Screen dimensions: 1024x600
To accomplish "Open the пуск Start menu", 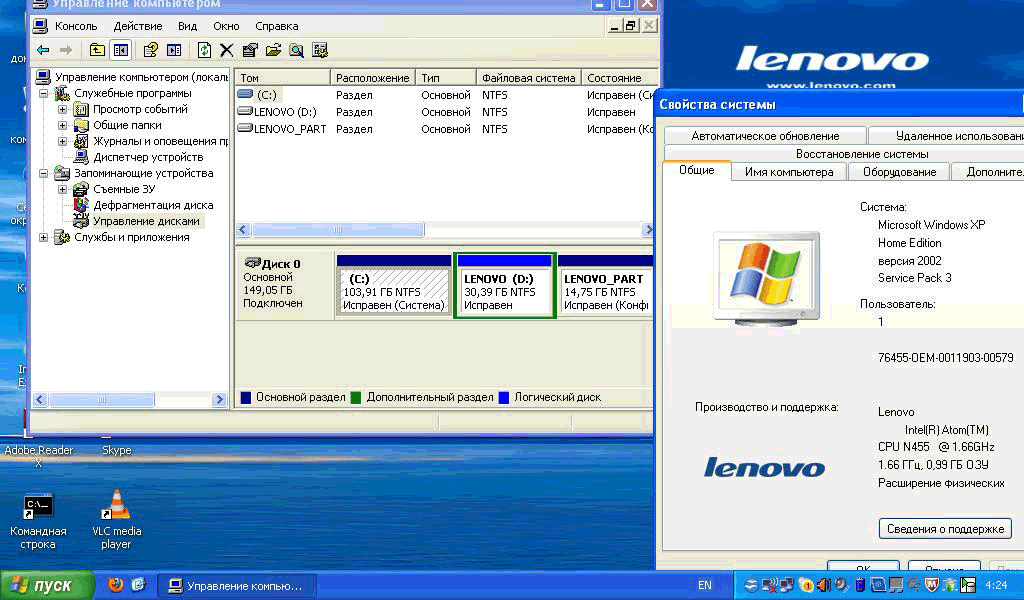I will (x=47, y=585).
